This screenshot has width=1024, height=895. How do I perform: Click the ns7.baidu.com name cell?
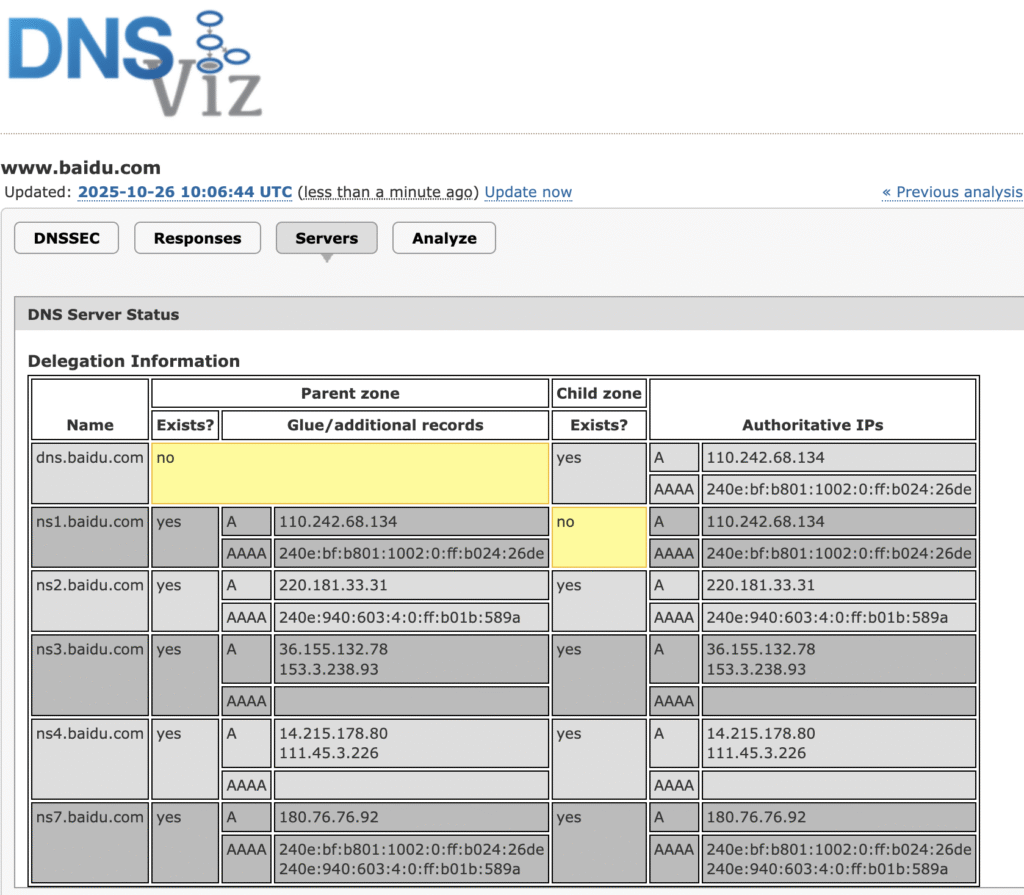click(x=90, y=841)
